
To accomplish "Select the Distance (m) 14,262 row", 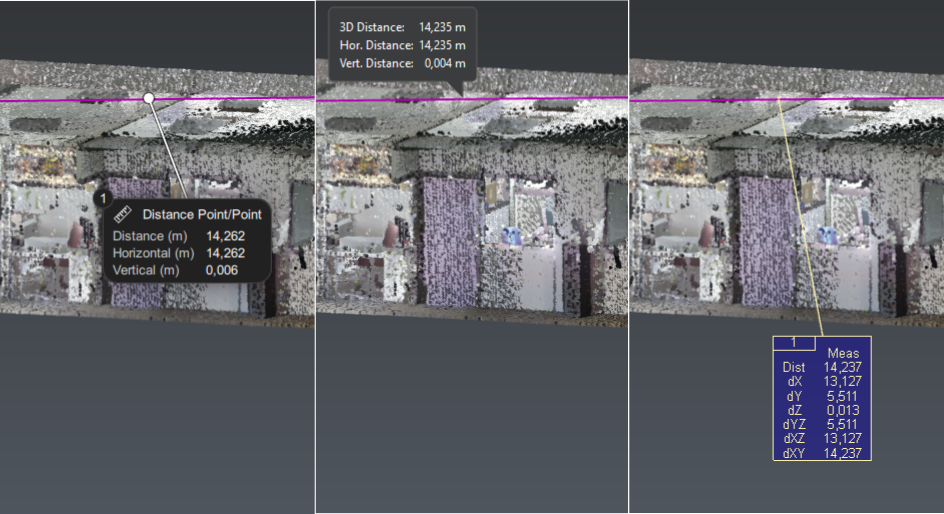I will tap(178, 236).
